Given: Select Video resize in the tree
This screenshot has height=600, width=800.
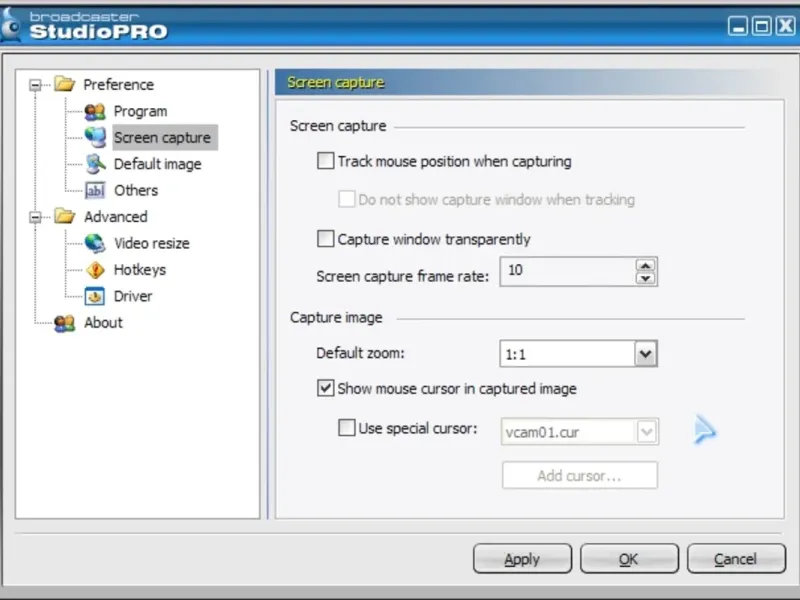Looking at the screenshot, I should click(152, 243).
